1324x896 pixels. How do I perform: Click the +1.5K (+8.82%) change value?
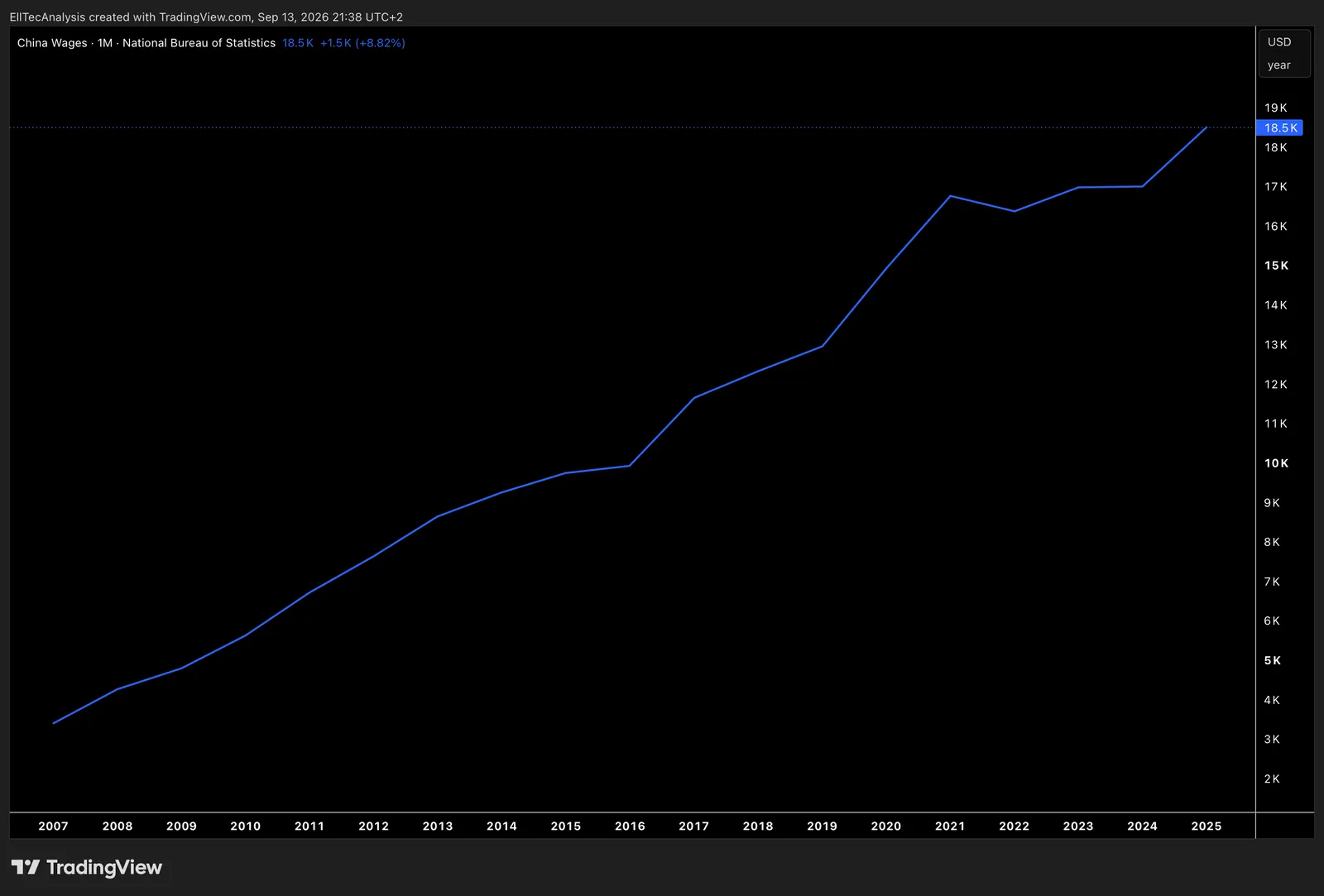pos(362,43)
